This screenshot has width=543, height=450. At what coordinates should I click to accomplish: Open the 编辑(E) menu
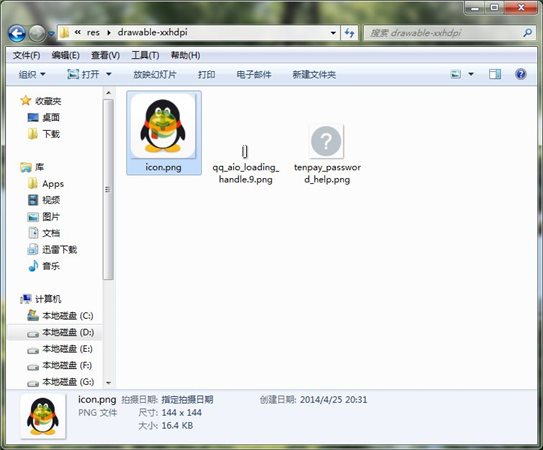[65, 55]
